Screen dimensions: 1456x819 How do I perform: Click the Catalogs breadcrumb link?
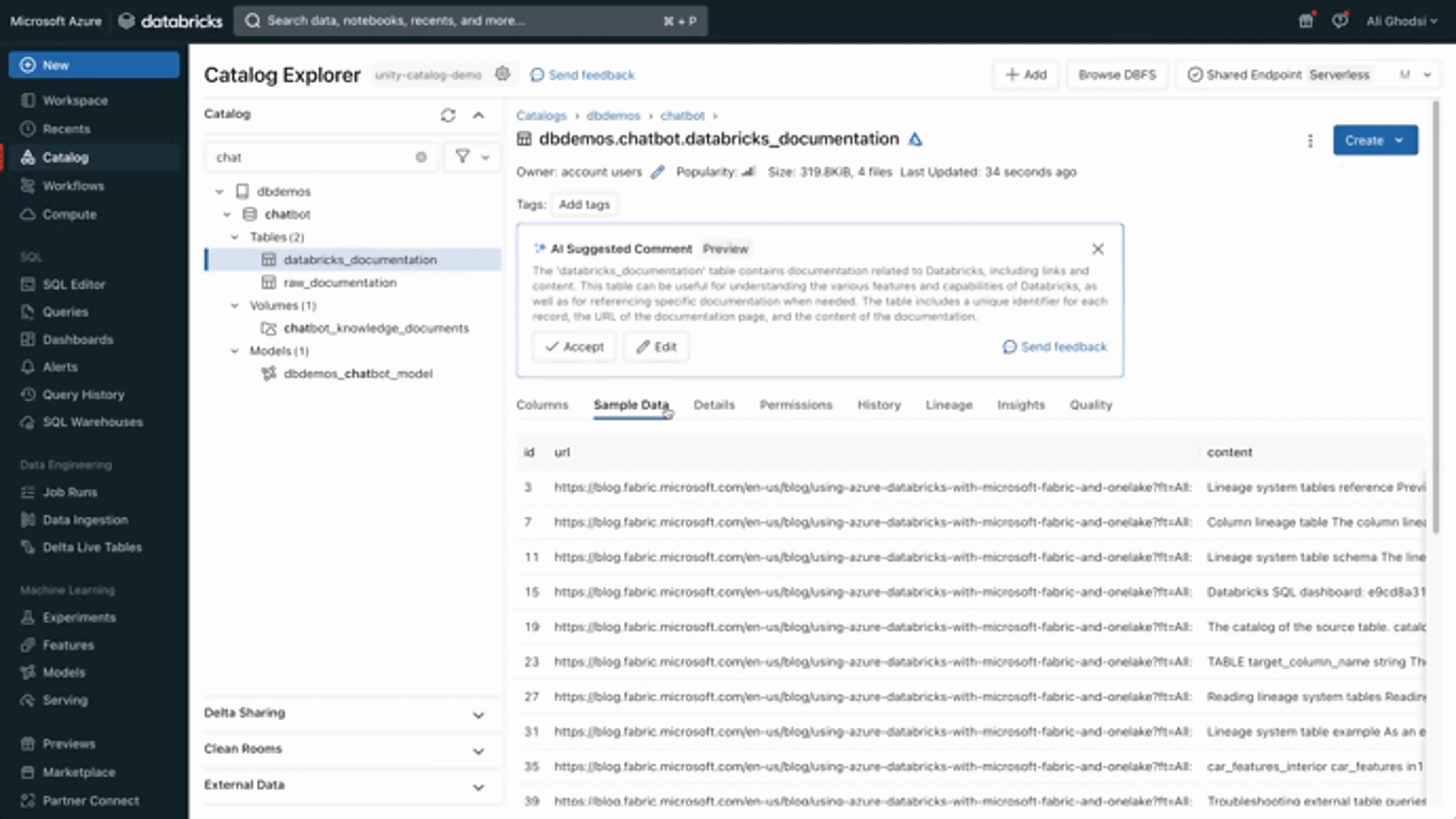click(542, 115)
